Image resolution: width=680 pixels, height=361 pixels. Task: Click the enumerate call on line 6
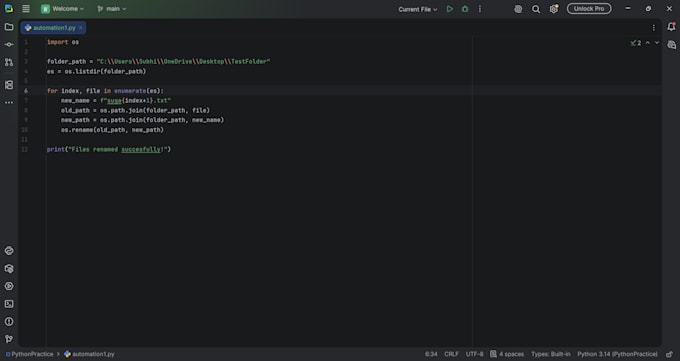(x=130, y=91)
